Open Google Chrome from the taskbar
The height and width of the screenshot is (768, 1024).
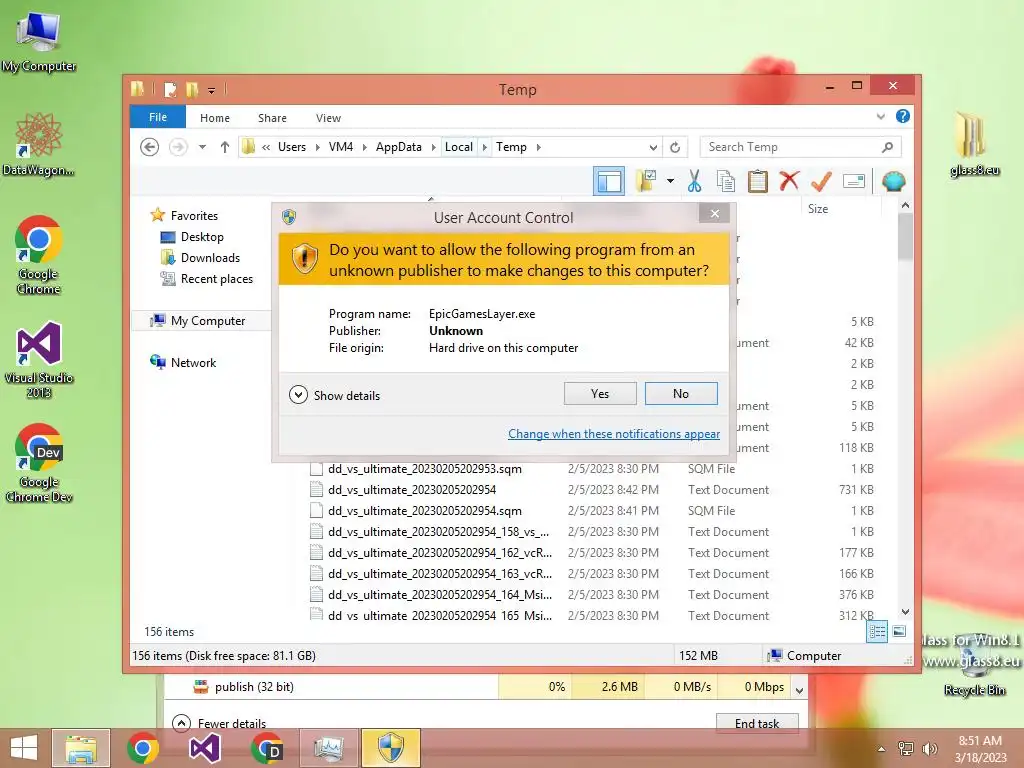[x=143, y=748]
